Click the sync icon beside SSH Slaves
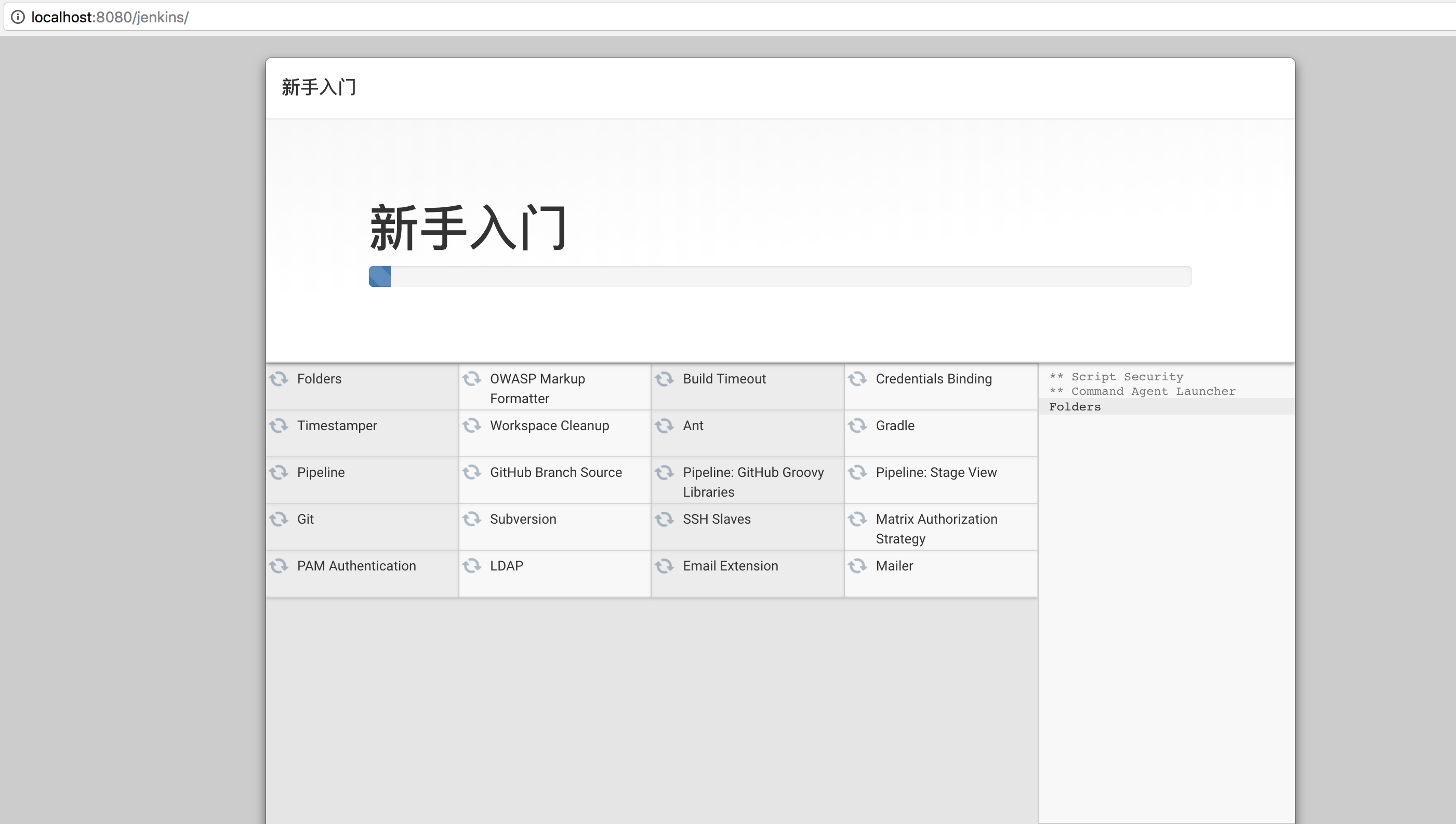The image size is (1456, 824). pyautogui.click(x=664, y=519)
